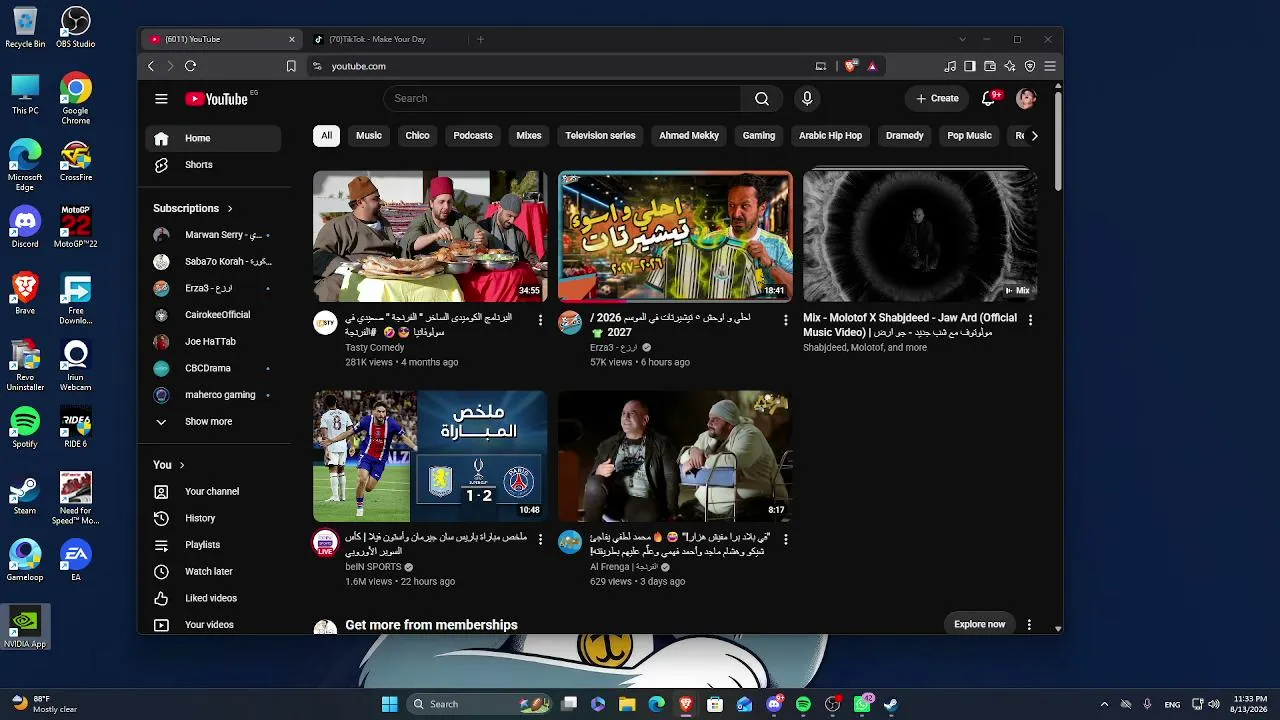Expand the You section chevron
The width and height of the screenshot is (1280, 720).
coord(182,465)
